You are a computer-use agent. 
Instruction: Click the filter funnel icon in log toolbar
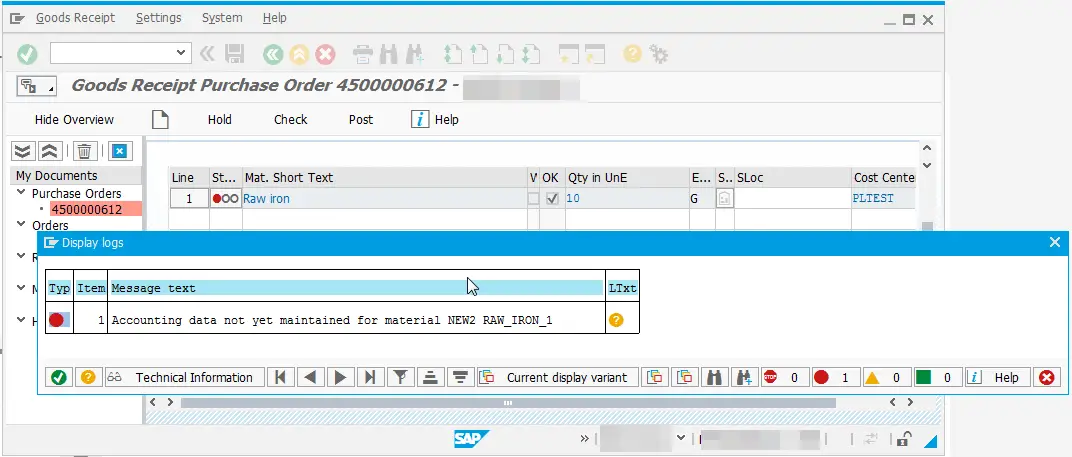400,377
